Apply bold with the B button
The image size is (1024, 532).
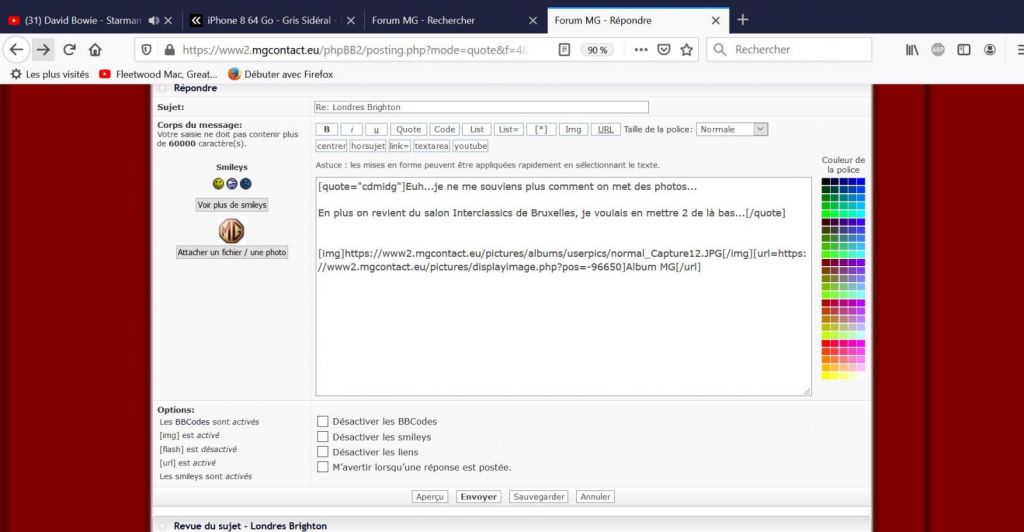(x=327, y=129)
